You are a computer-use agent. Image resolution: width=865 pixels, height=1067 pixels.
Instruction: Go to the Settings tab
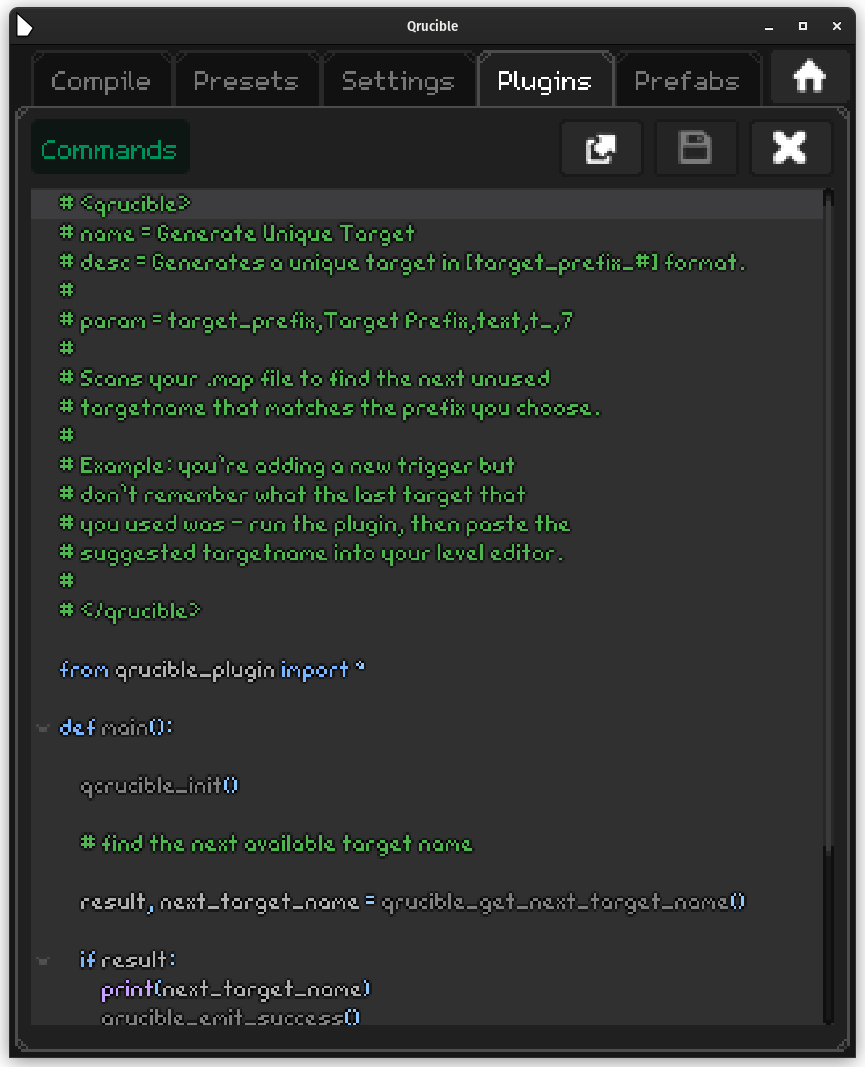tap(398, 81)
